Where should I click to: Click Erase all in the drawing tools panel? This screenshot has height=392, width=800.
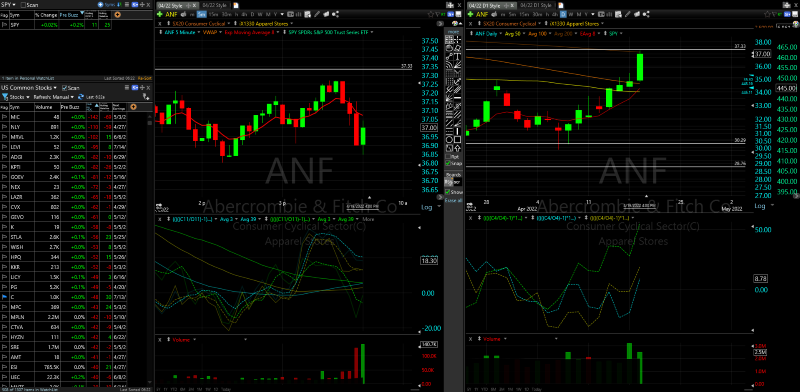click(x=453, y=200)
